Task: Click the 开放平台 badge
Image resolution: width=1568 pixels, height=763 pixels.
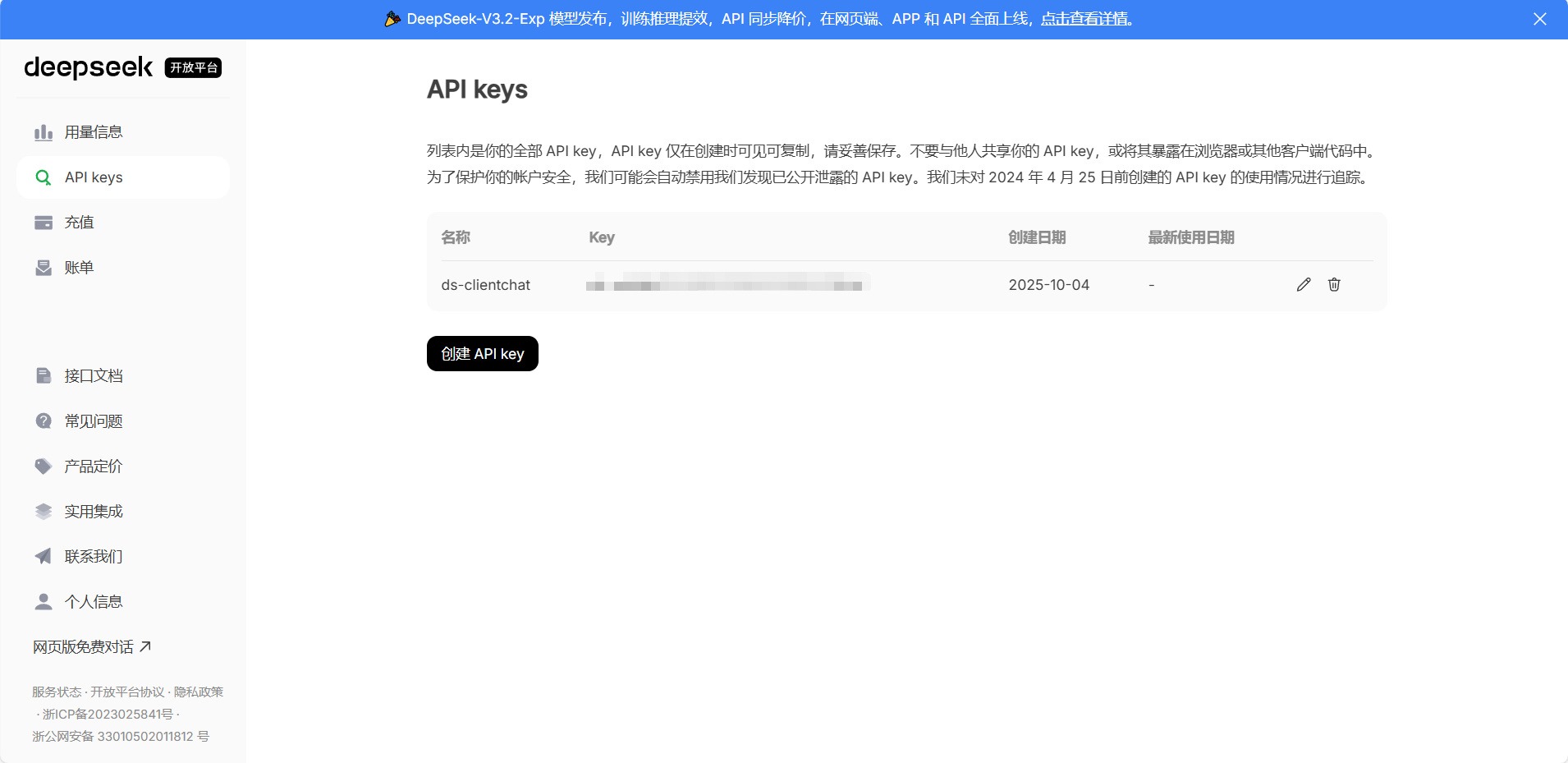Action: [193, 67]
